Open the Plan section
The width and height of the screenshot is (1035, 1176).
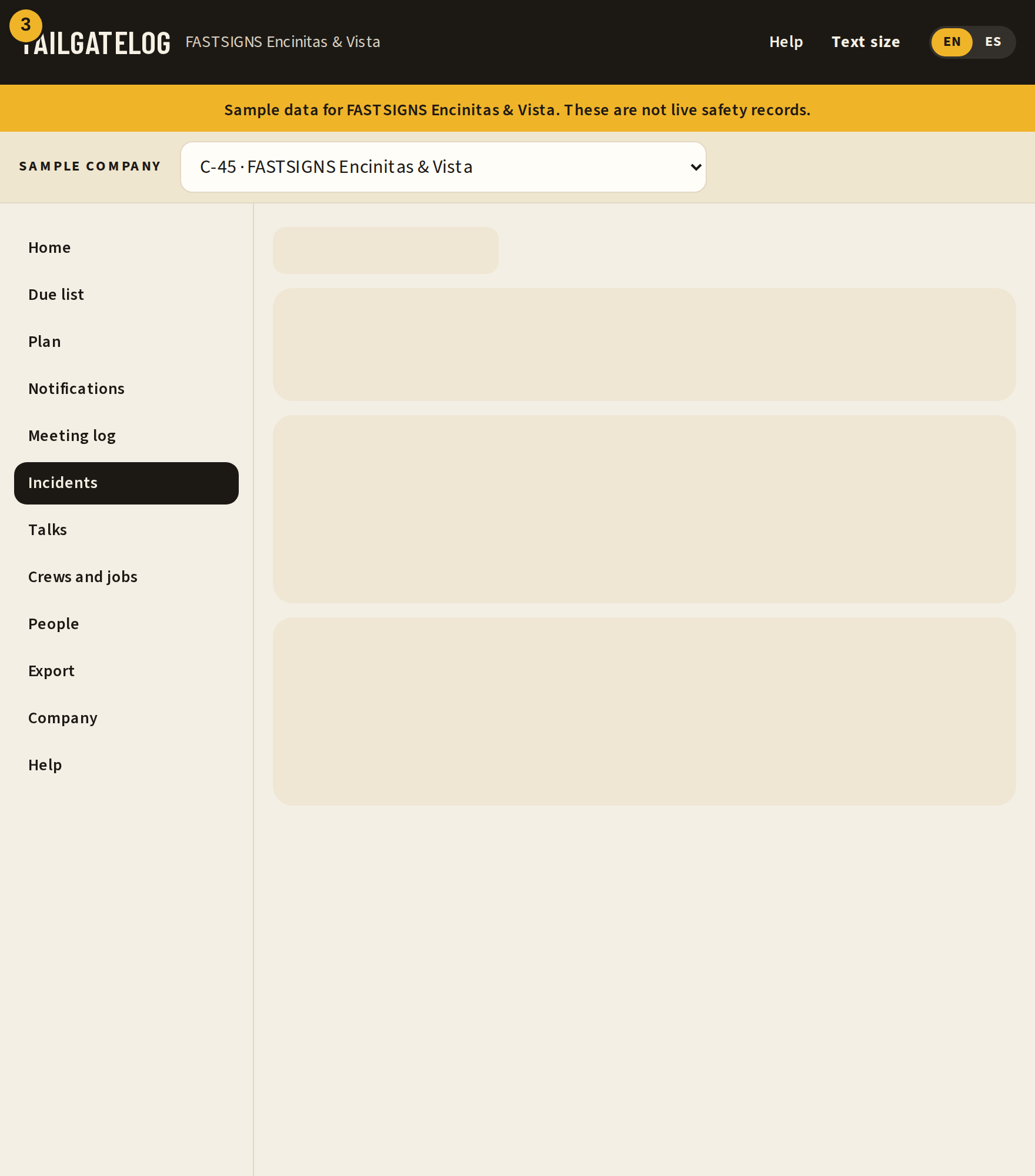[126, 342]
